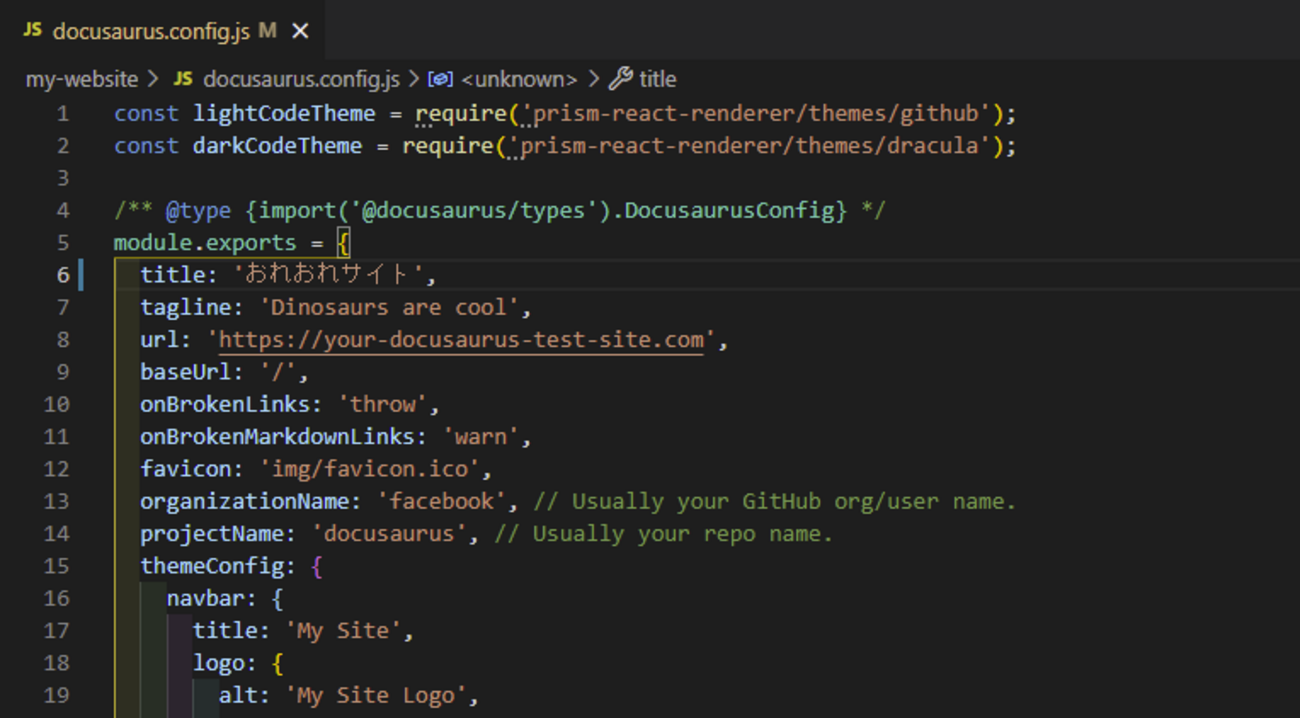Click line number 16 beside navbar
This screenshot has width=1300, height=718.
[57, 598]
